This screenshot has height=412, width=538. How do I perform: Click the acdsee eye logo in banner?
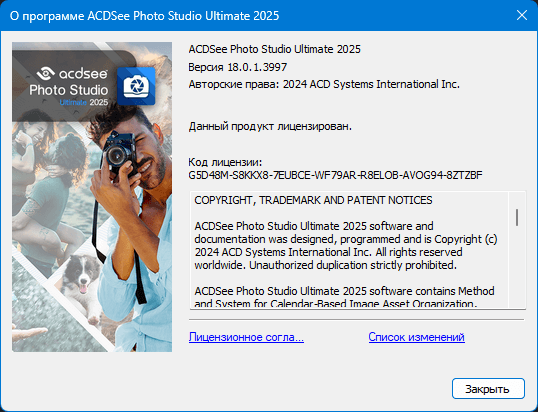[45, 73]
